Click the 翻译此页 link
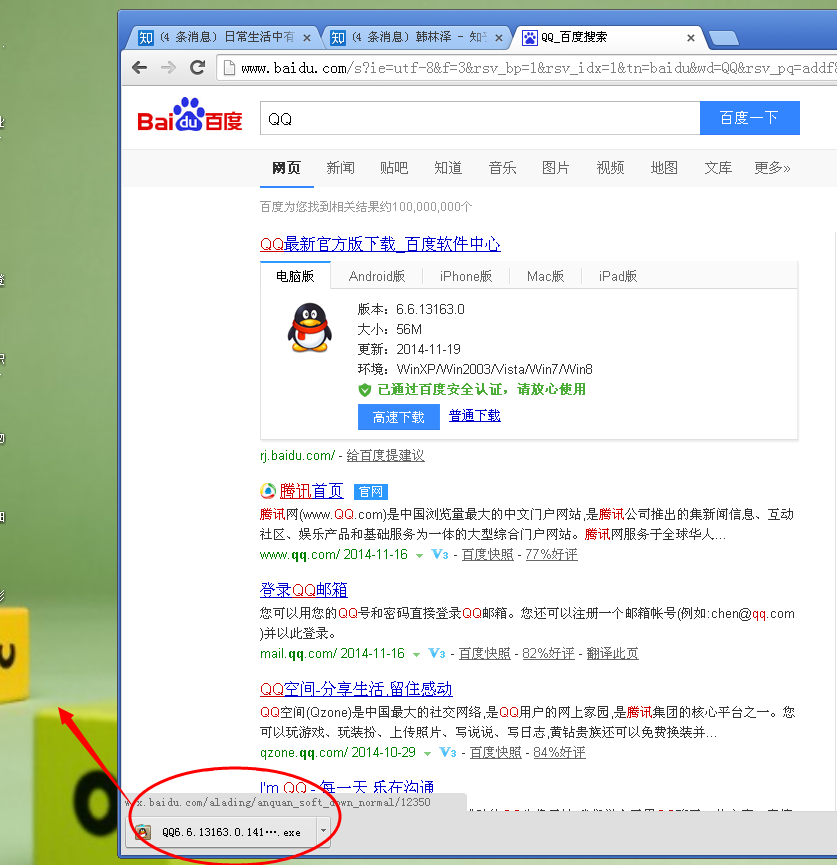 [612, 654]
